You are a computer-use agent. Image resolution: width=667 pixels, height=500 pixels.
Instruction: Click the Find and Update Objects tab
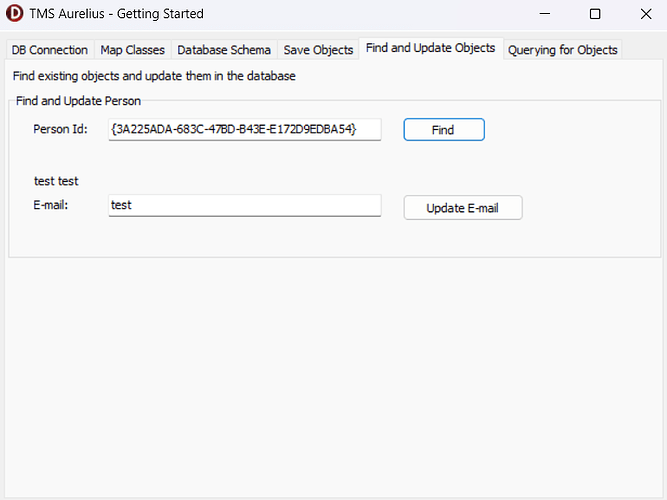[430, 48]
